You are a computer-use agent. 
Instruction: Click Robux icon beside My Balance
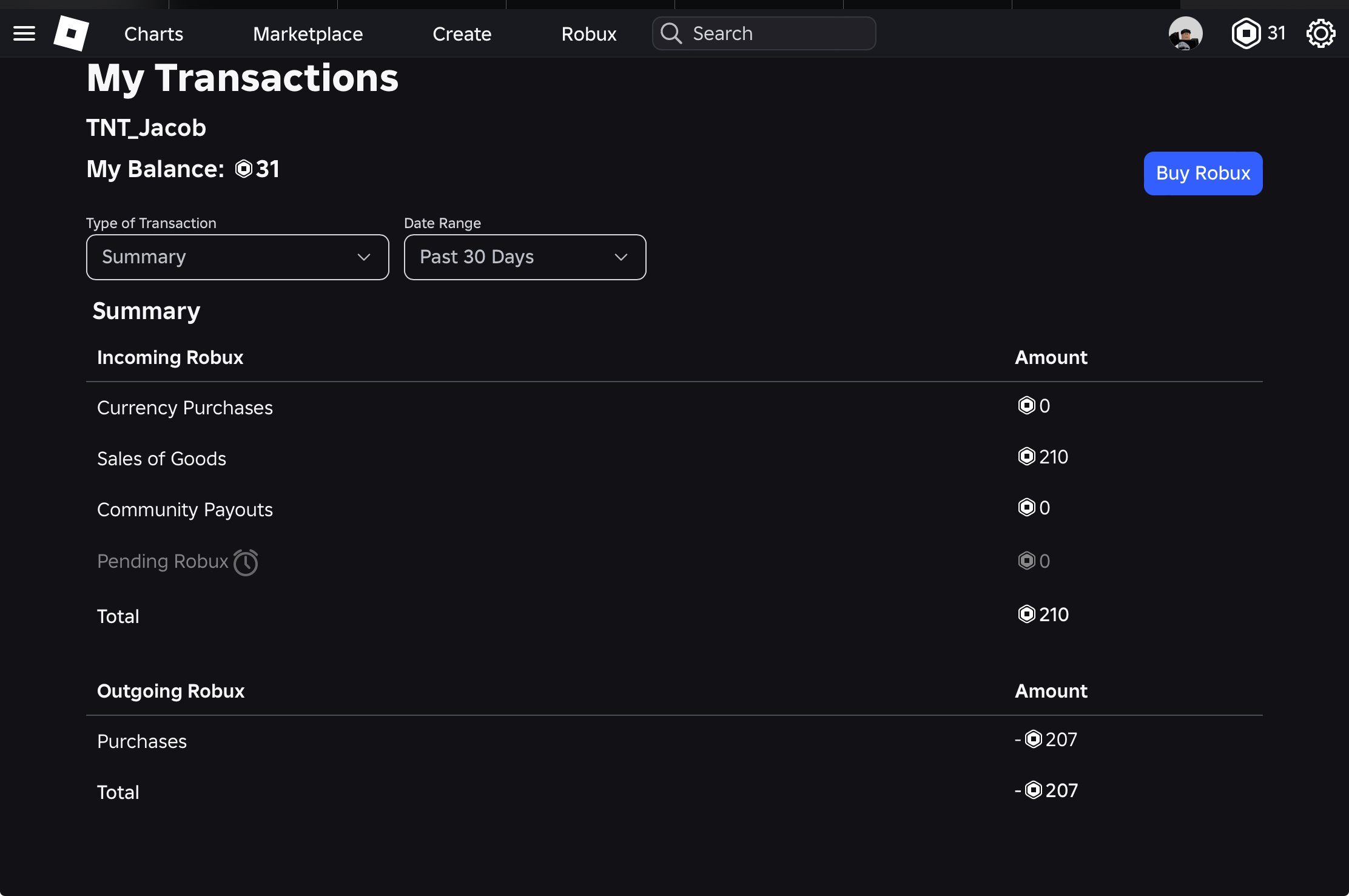244,169
